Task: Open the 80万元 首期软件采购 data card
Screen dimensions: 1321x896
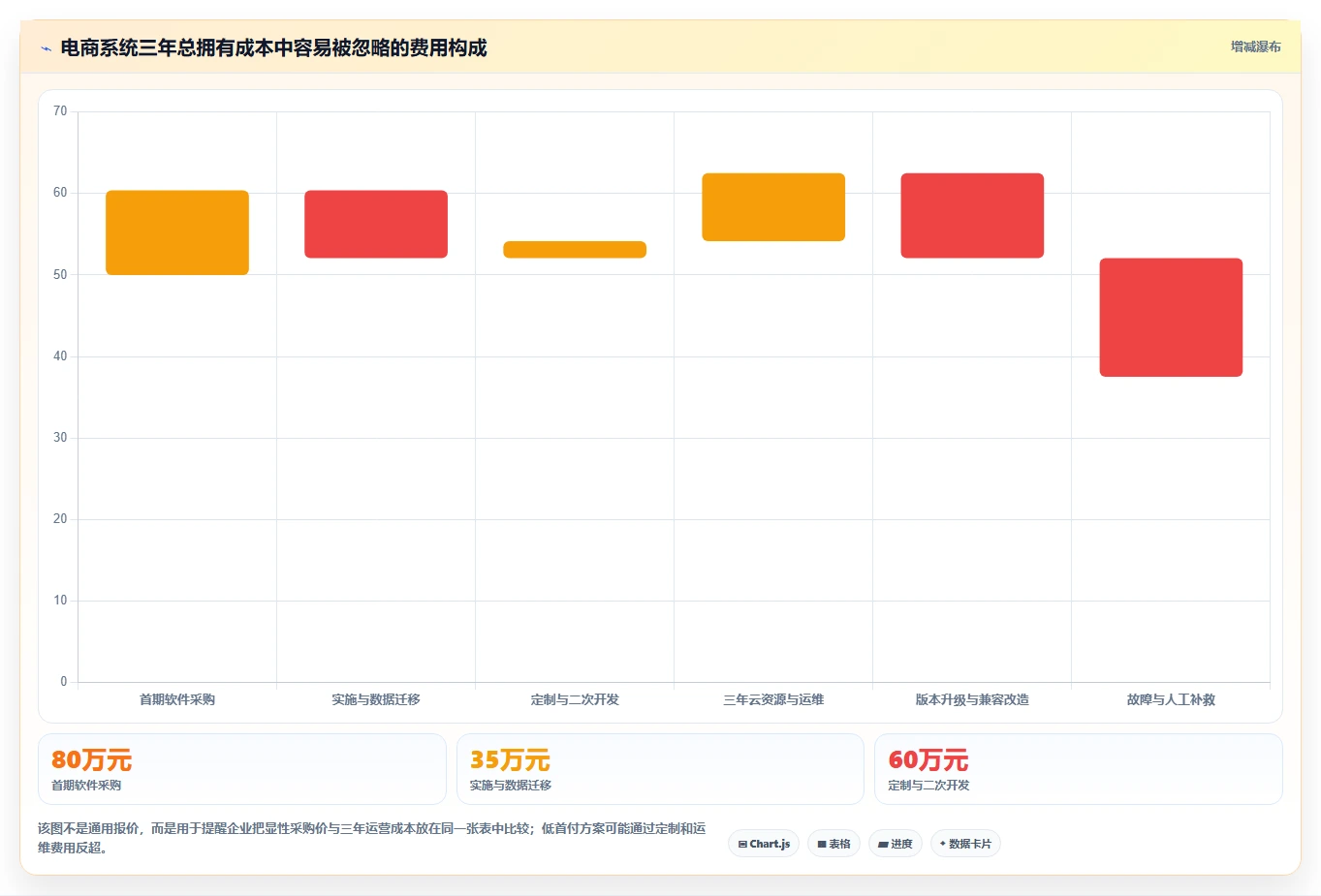Action: (242, 769)
